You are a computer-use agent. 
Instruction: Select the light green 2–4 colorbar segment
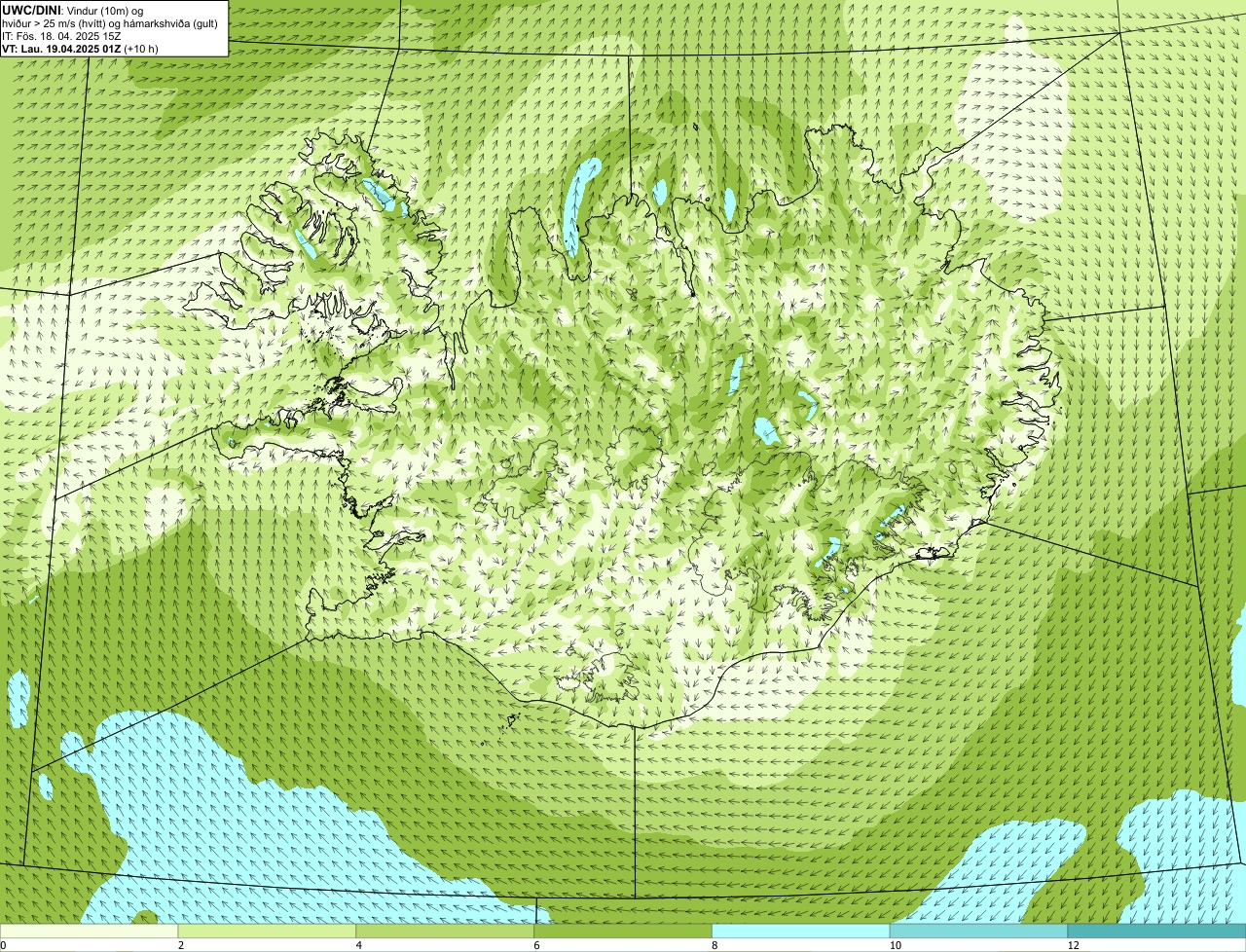(x=268, y=932)
